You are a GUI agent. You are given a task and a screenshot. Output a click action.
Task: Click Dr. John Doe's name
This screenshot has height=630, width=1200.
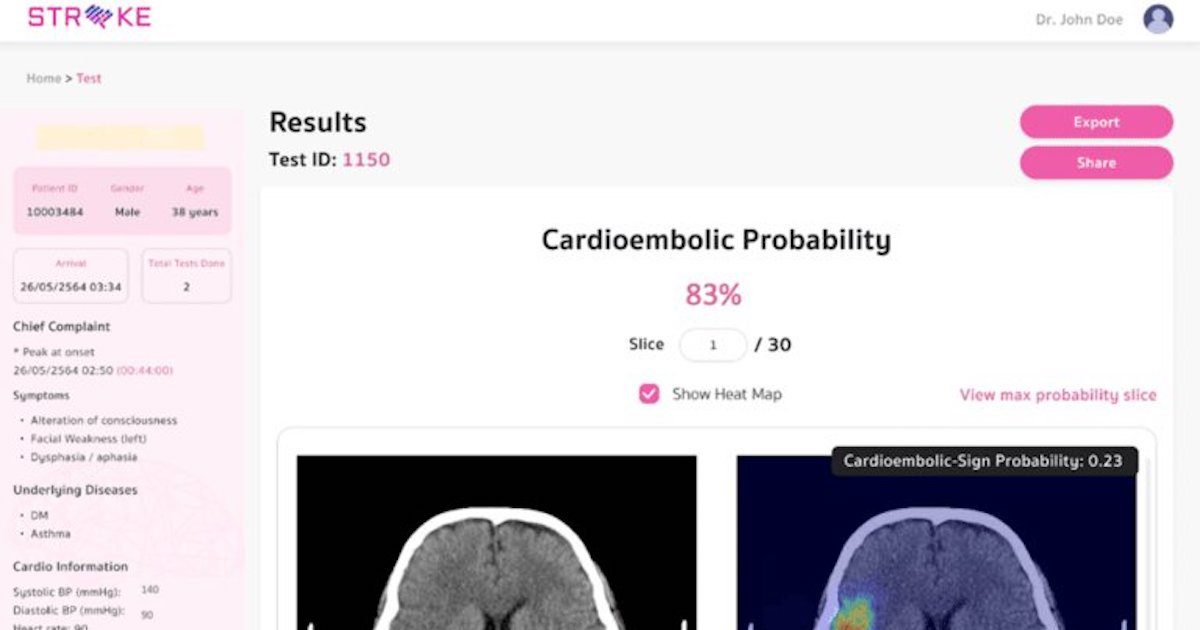(1079, 18)
